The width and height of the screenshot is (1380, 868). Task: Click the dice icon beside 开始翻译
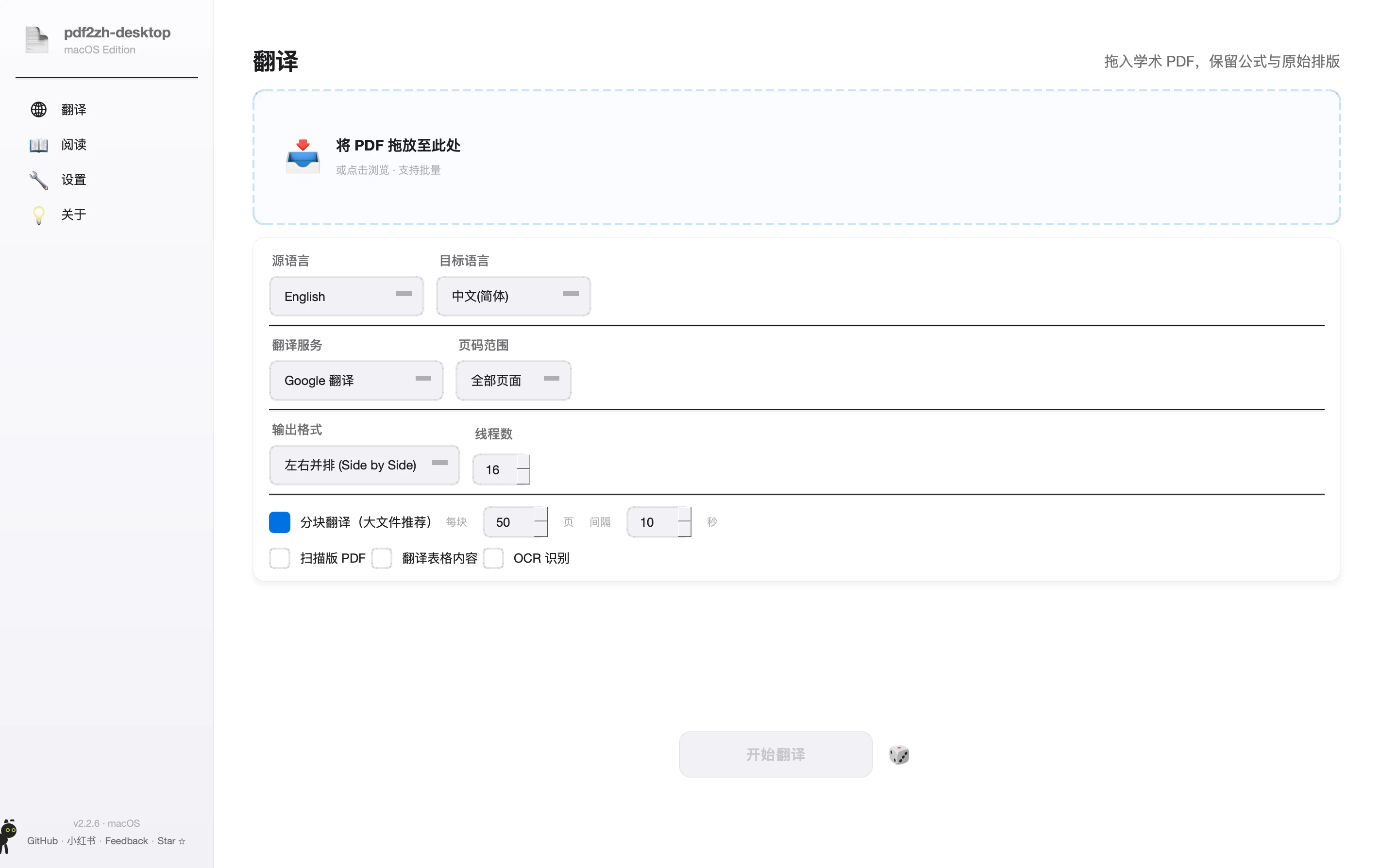click(x=899, y=754)
